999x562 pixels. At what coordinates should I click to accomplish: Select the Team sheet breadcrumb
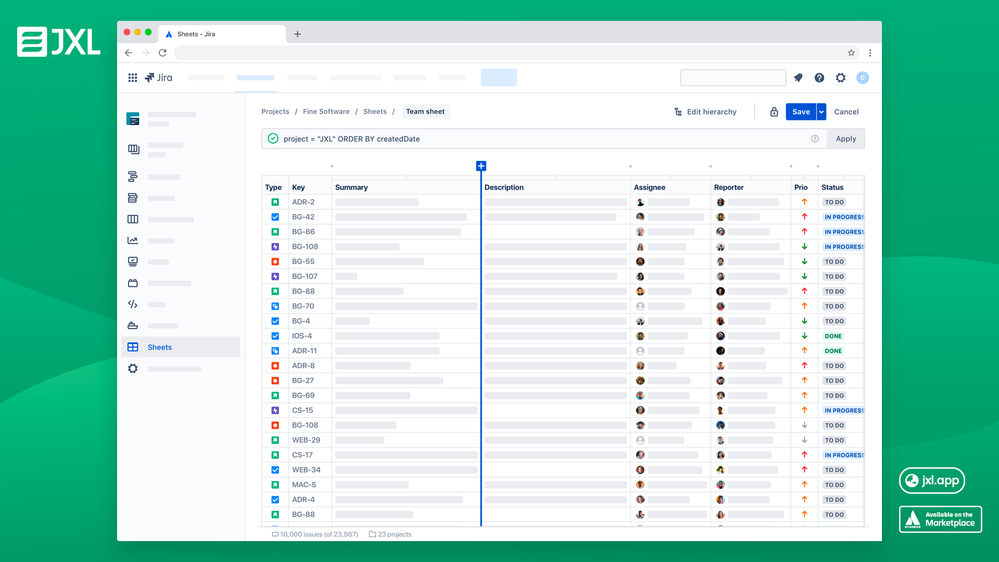point(425,112)
